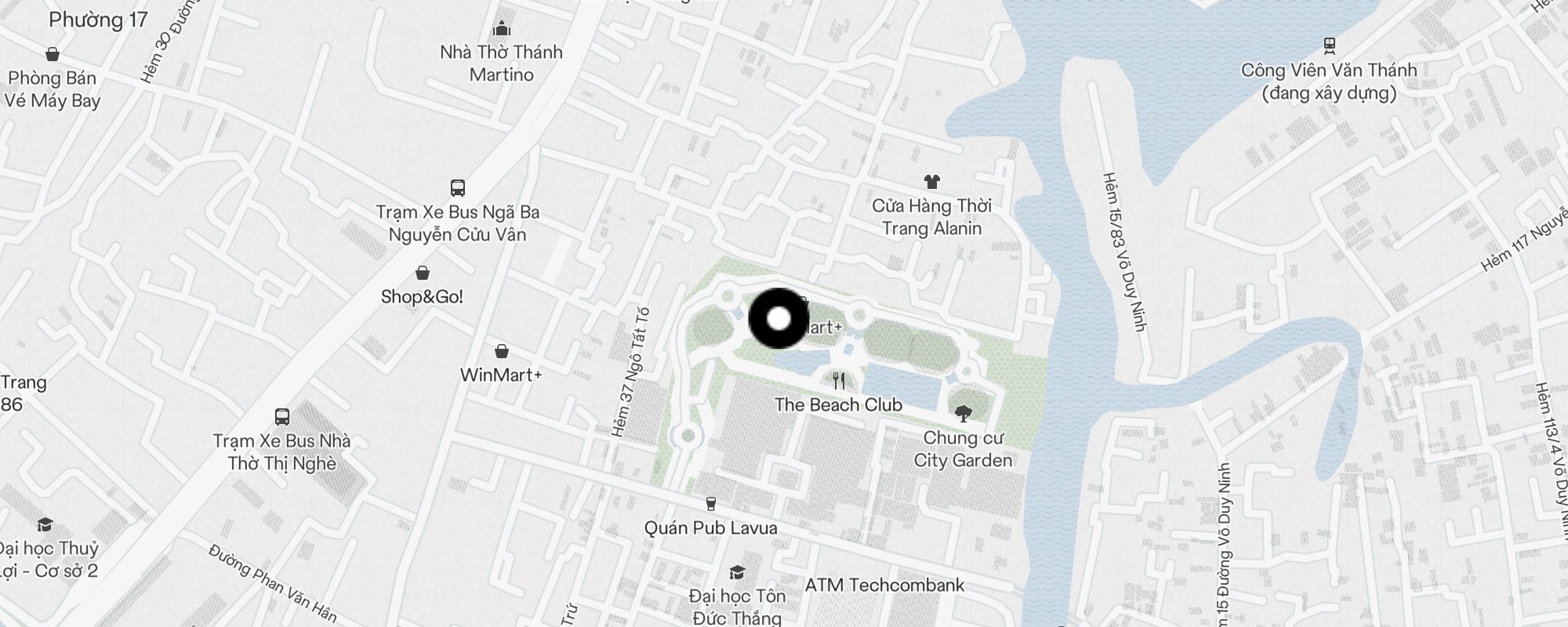Select the Hẻm 15/83 Võ Duy Ninh label
1568x627 pixels.
pos(1124,251)
